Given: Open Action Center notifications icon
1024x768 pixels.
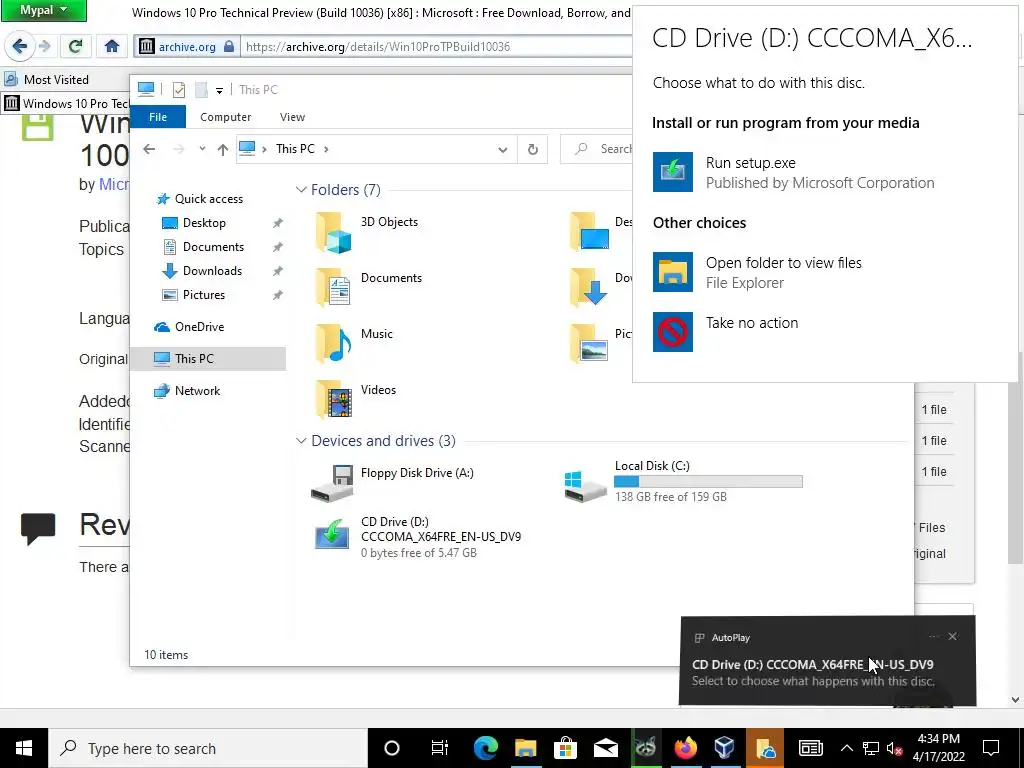Looking at the screenshot, I should tap(991, 748).
